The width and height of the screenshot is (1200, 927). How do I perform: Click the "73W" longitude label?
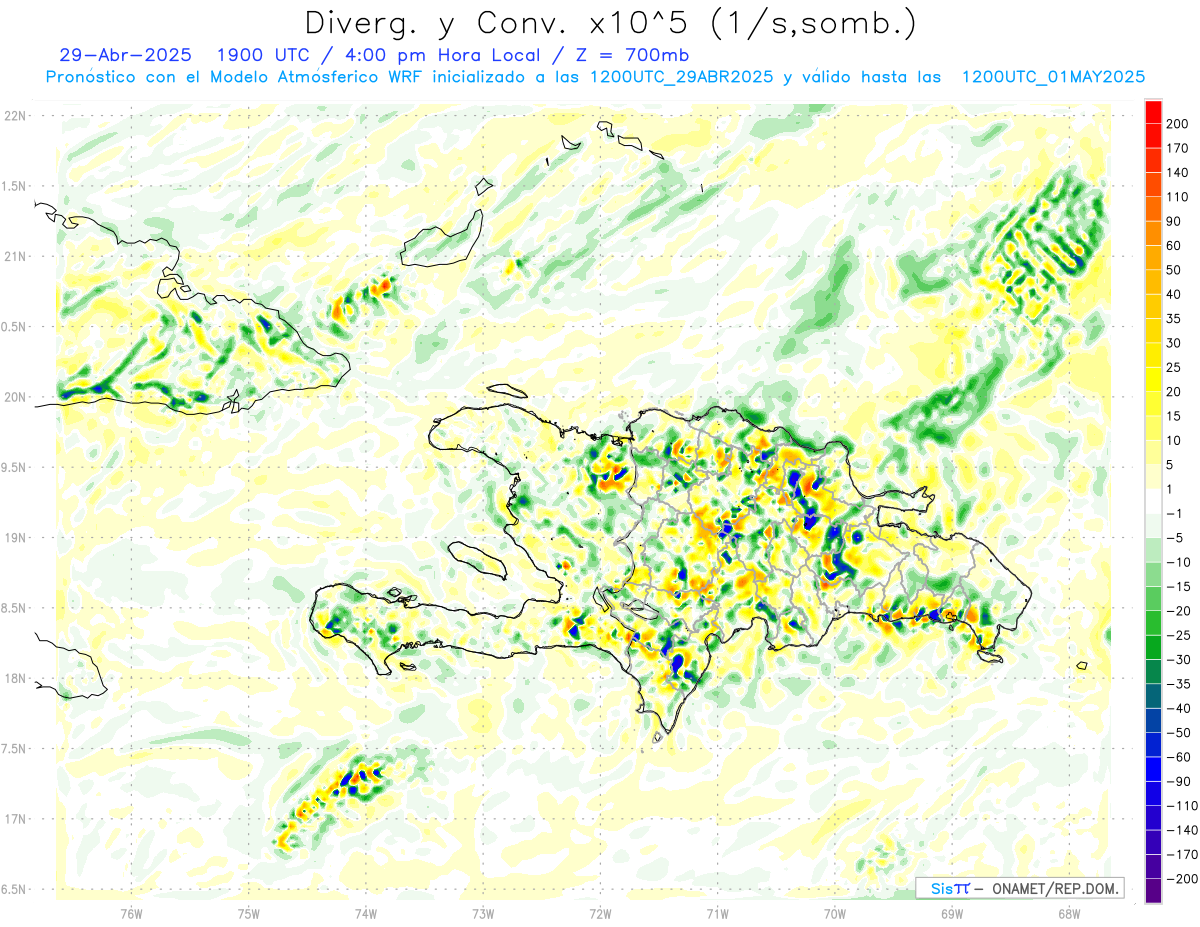pos(483,912)
